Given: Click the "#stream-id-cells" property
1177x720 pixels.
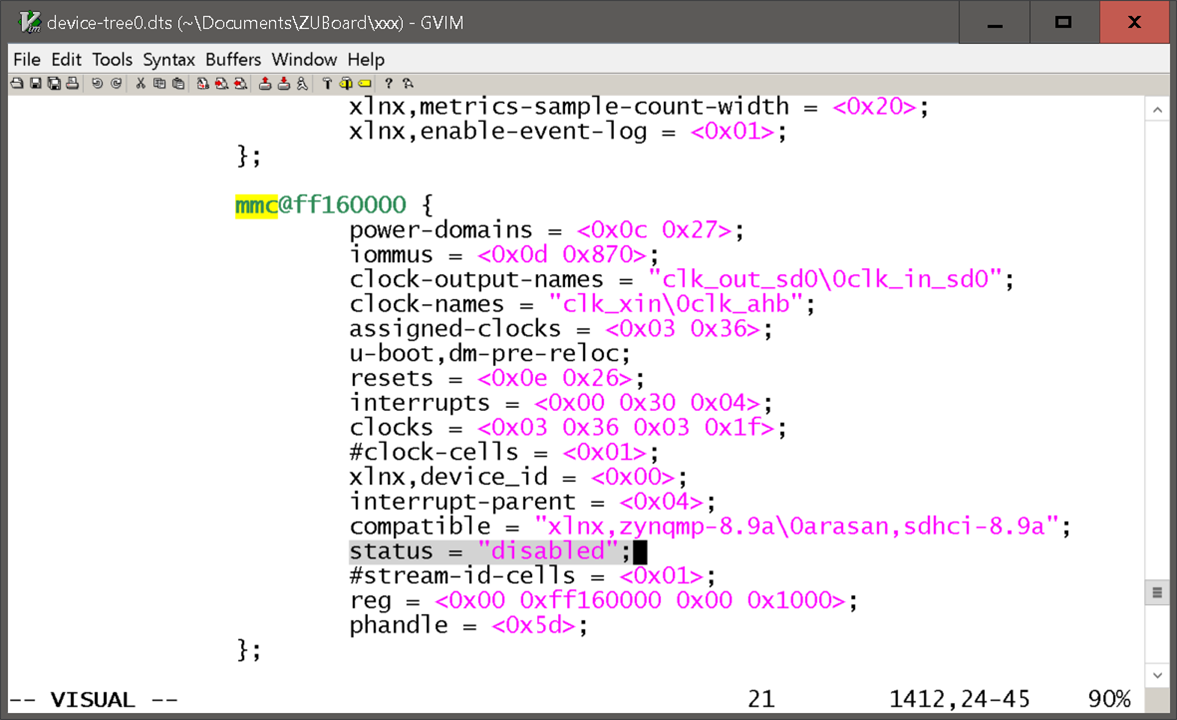Looking at the screenshot, I should click(462, 576).
